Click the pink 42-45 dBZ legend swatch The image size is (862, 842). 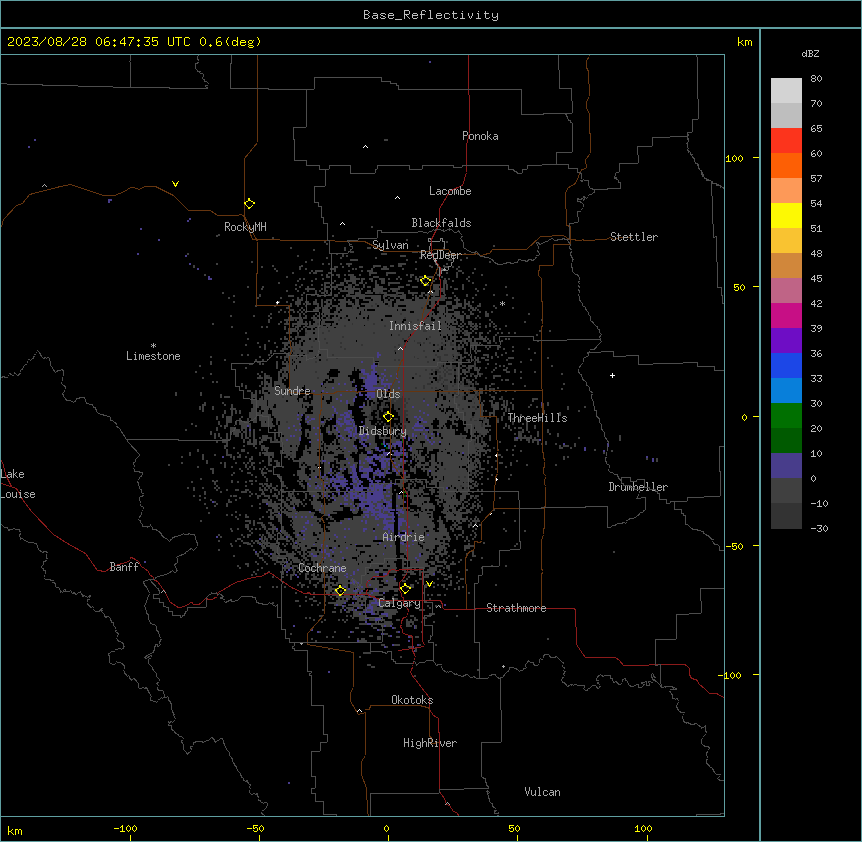click(786, 291)
